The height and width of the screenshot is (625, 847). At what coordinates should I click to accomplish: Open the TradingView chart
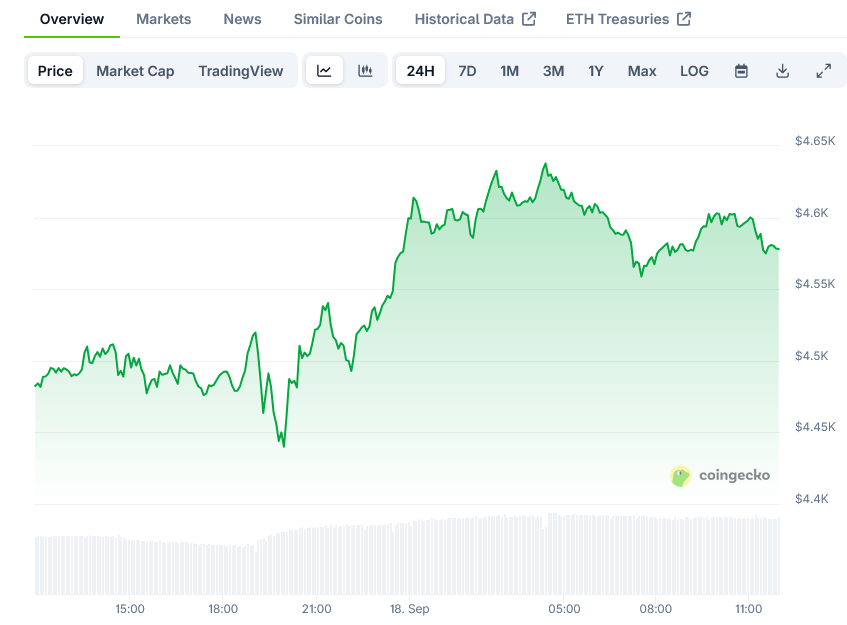pyautogui.click(x=241, y=70)
